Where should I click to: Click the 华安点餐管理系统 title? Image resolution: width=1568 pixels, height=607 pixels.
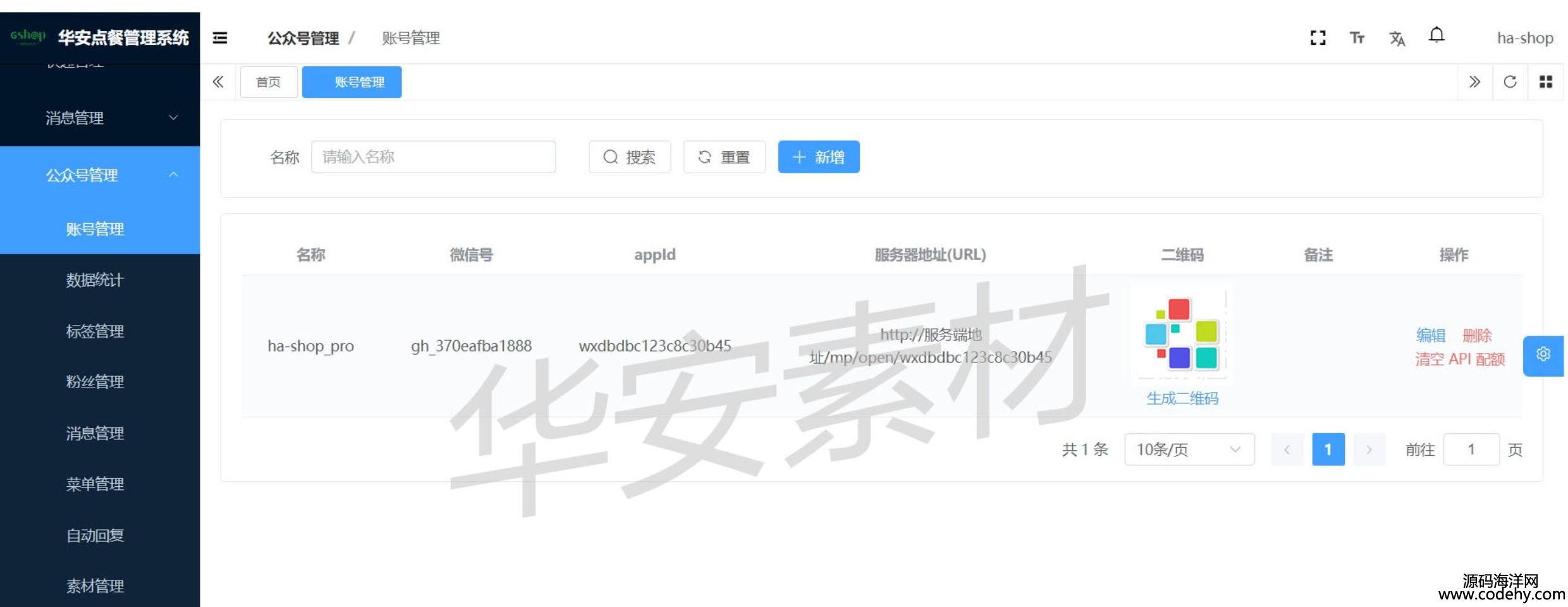[x=123, y=38]
